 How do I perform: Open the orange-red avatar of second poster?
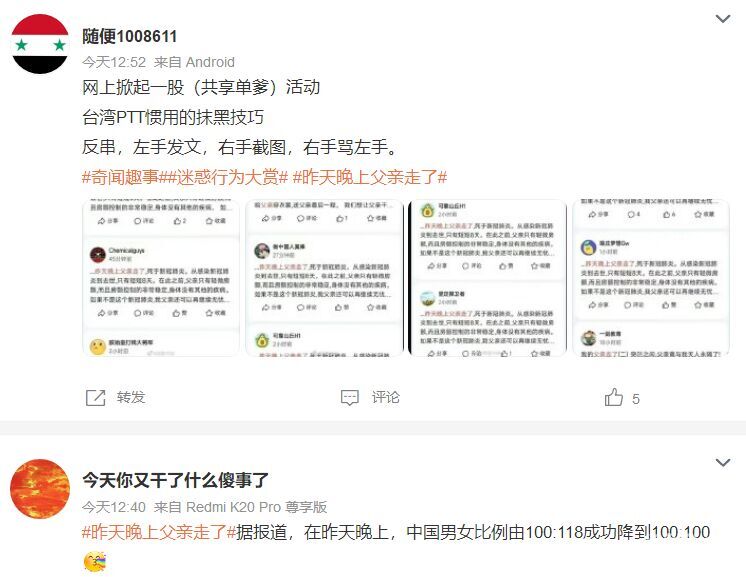pos(40,489)
